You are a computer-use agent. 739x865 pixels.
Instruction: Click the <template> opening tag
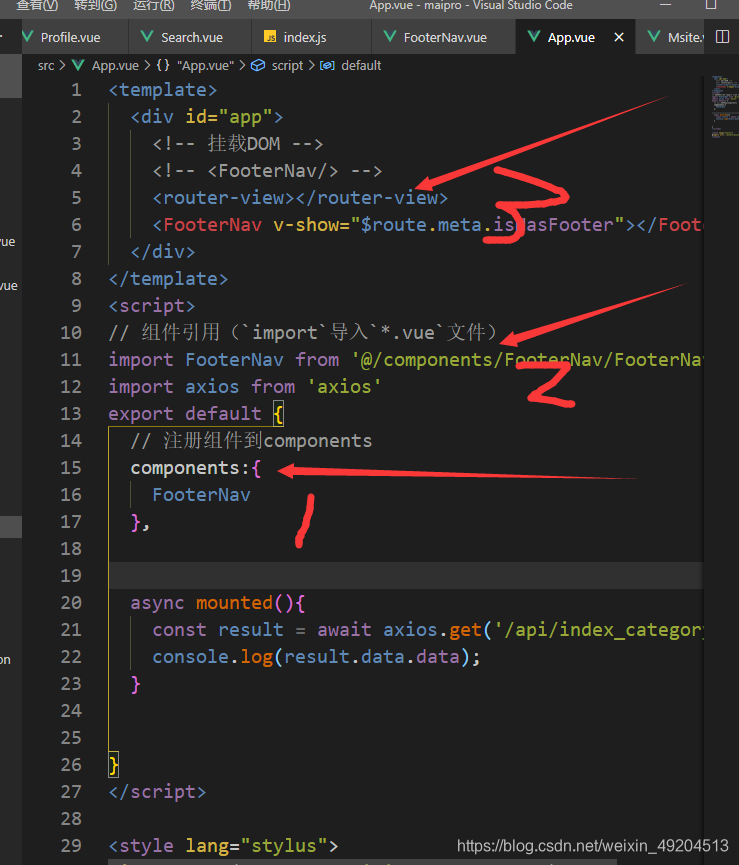coord(163,90)
